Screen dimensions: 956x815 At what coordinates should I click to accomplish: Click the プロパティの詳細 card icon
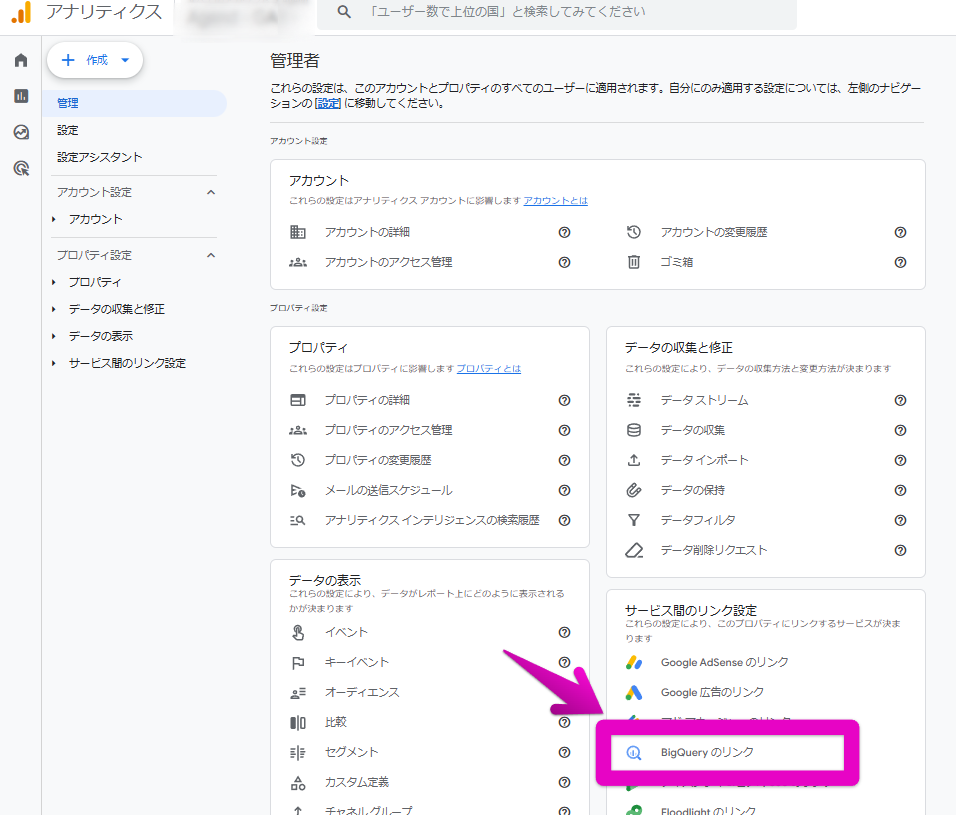[298, 400]
